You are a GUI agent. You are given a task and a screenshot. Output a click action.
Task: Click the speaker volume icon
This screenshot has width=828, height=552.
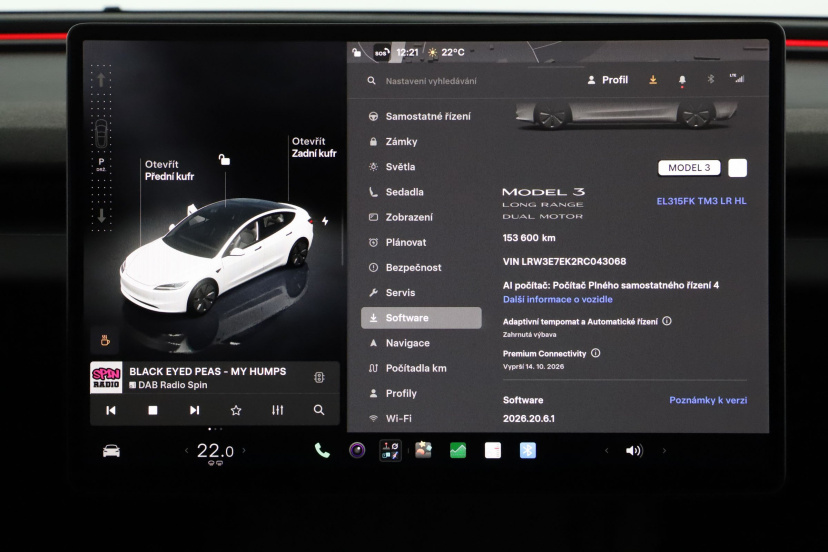(x=634, y=451)
